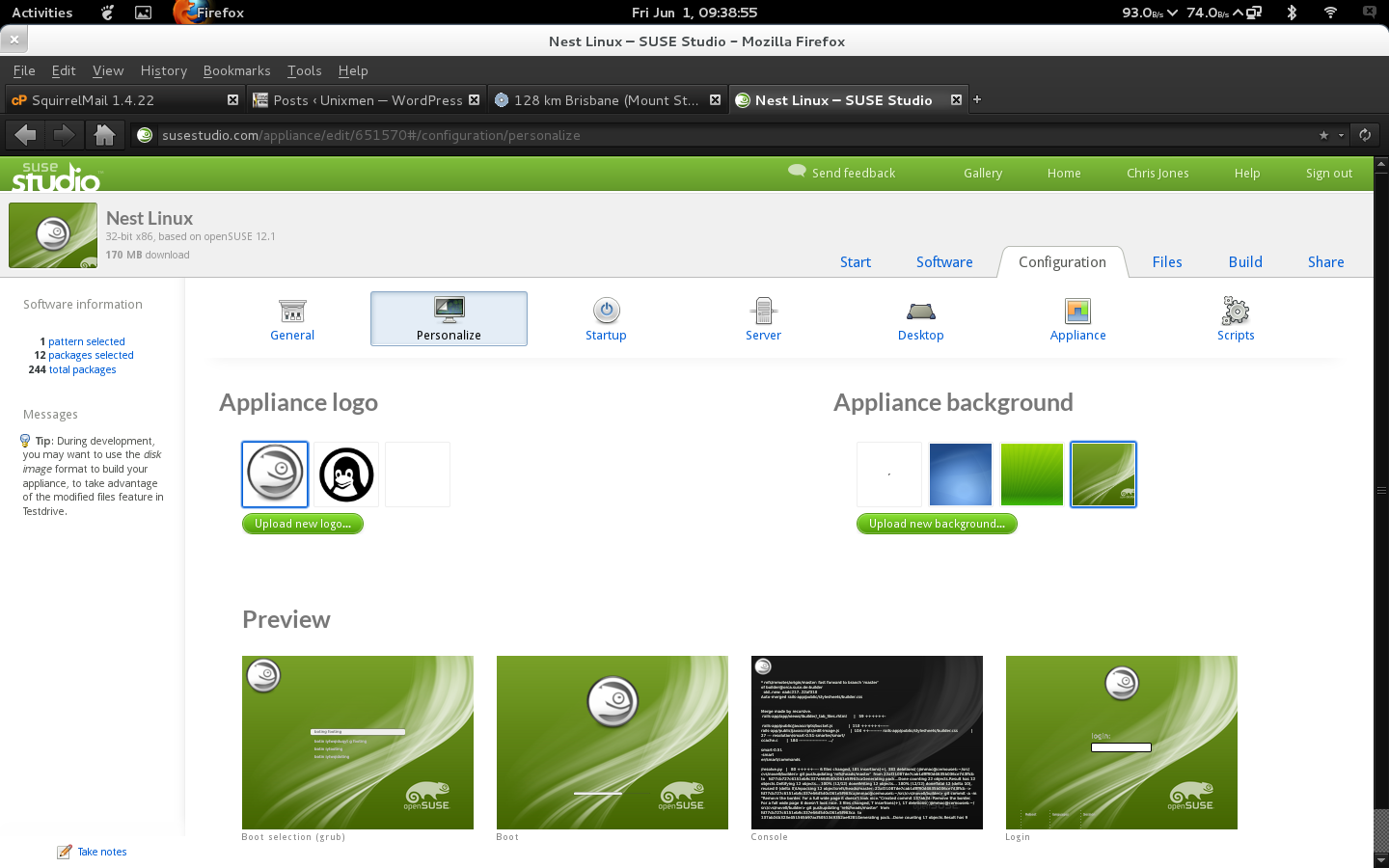Switch to the SquirrelMail 1.4.22 tab
Viewport: 1389px width, 868px height.
(123, 100)
